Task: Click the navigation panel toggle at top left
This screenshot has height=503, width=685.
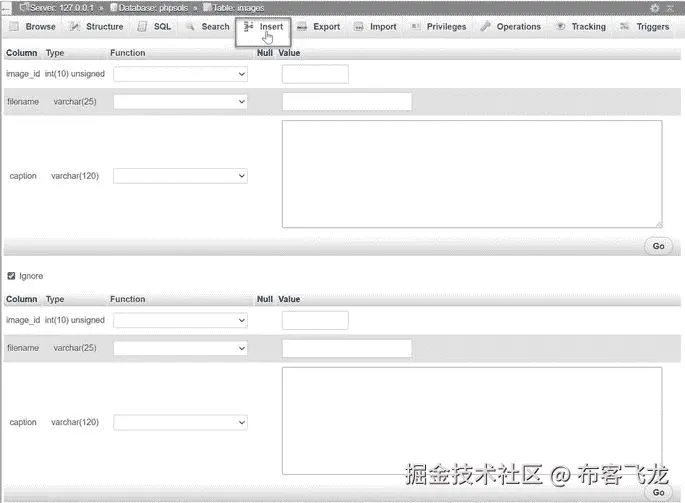Action: tap(6, 8)
